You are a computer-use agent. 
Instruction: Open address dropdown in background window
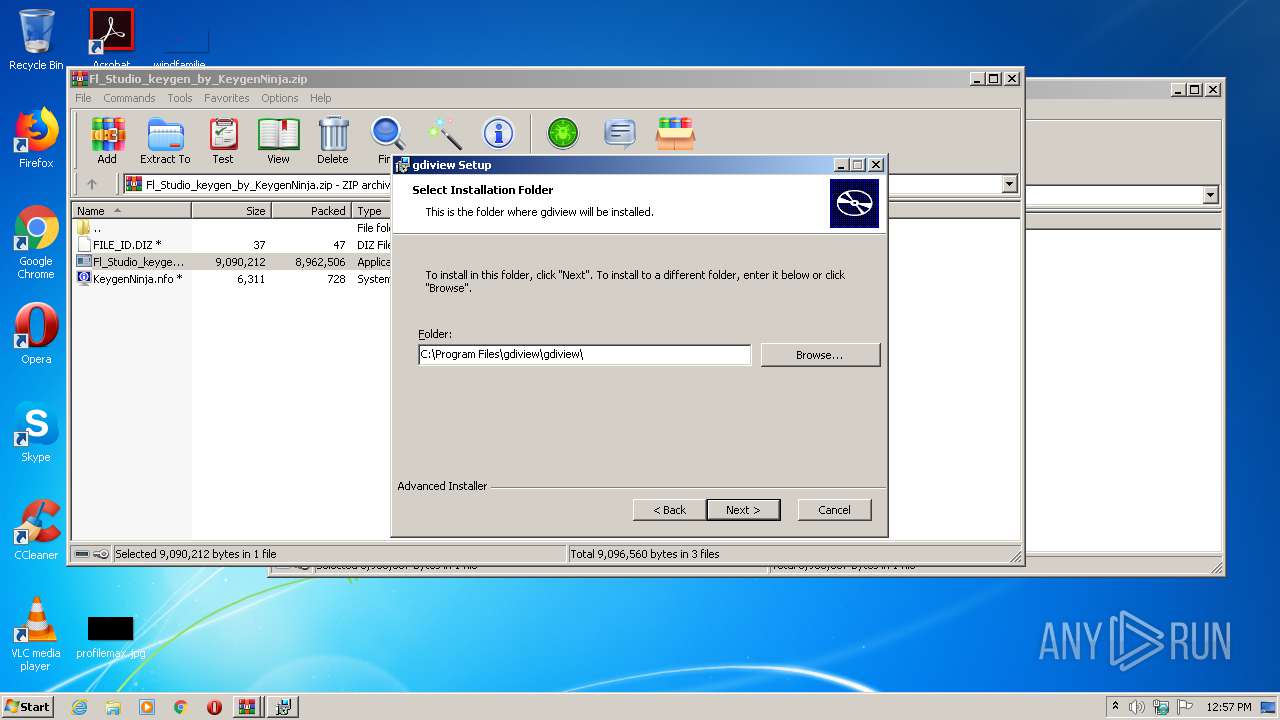coord(1211,195)
